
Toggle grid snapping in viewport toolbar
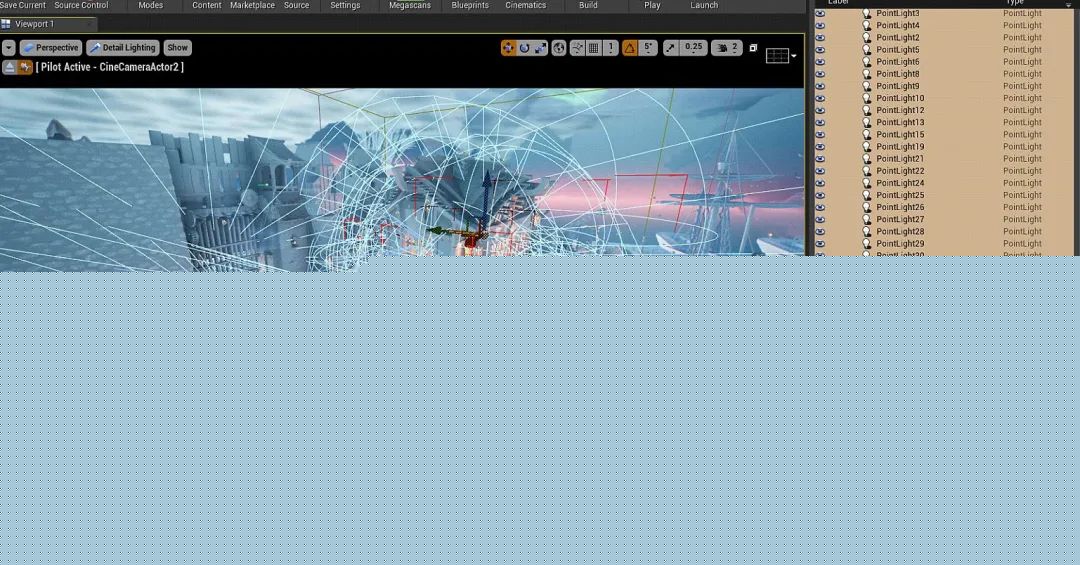[x=594, y=48]
